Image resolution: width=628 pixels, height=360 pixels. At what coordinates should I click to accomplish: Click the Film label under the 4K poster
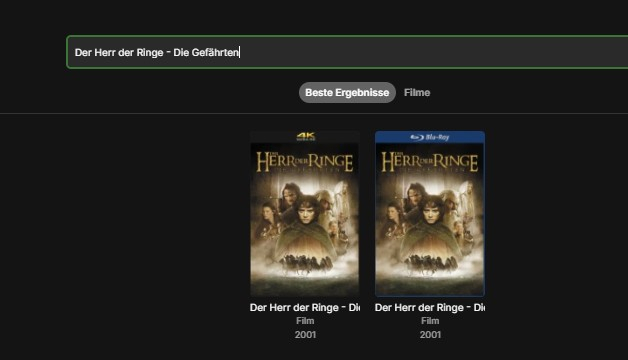[x=305, y=321]
